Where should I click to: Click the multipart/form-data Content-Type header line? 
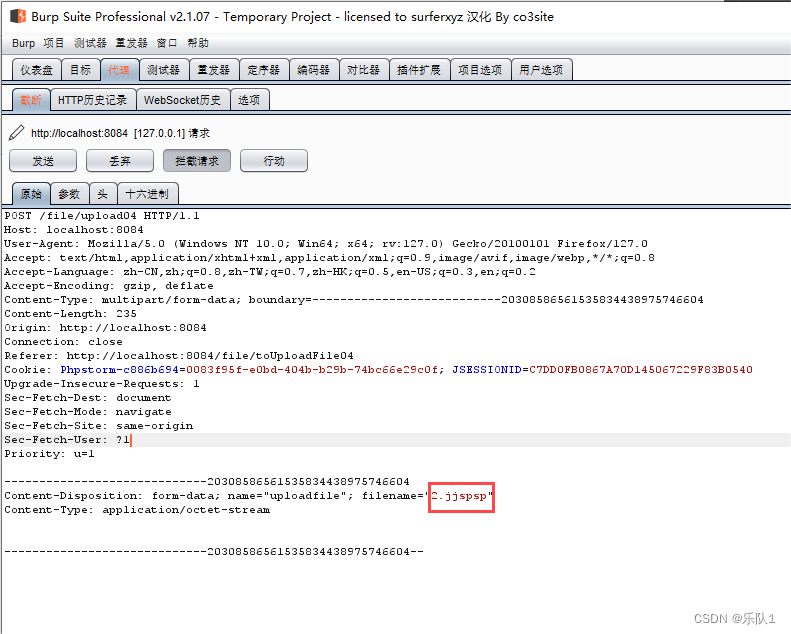[x=354, y=300]
